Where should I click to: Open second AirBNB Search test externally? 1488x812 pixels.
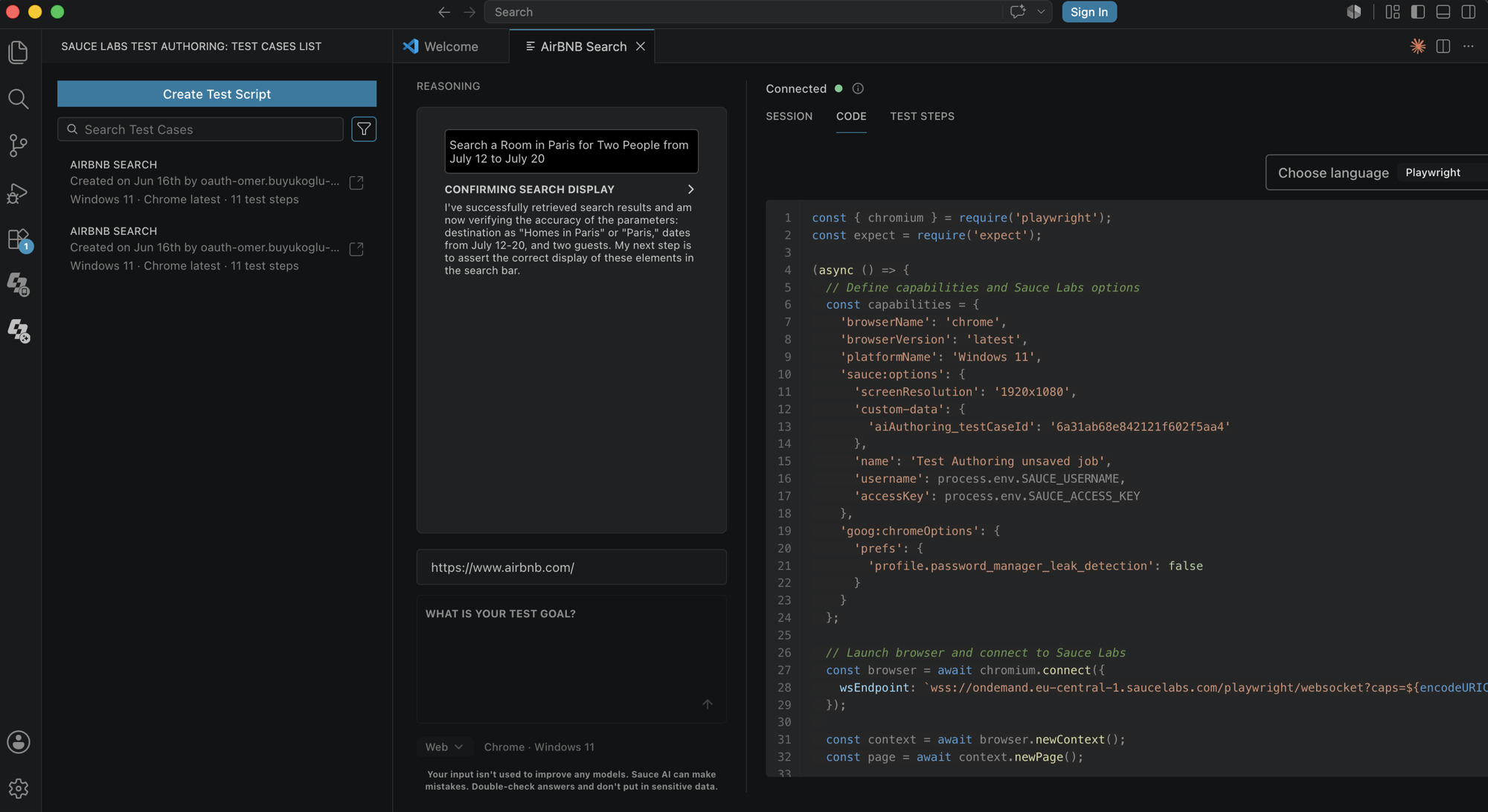[x=356, y=249]
